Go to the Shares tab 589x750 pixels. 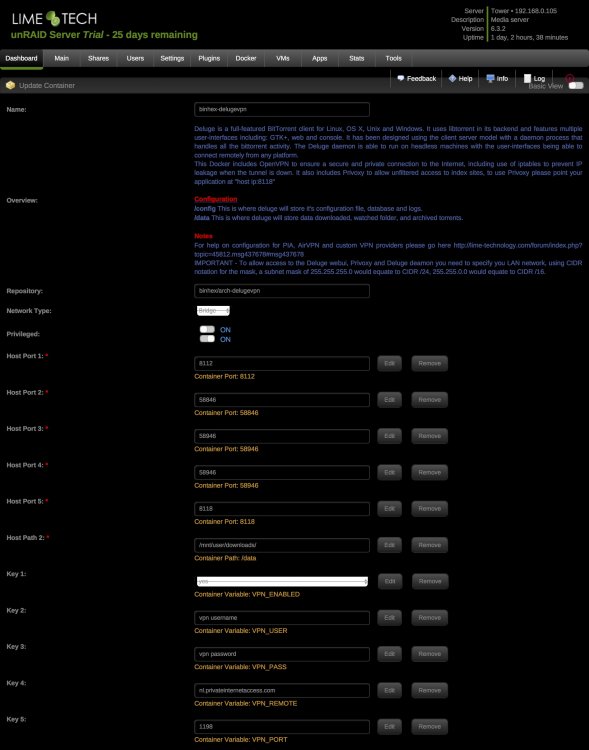(98, 58)
